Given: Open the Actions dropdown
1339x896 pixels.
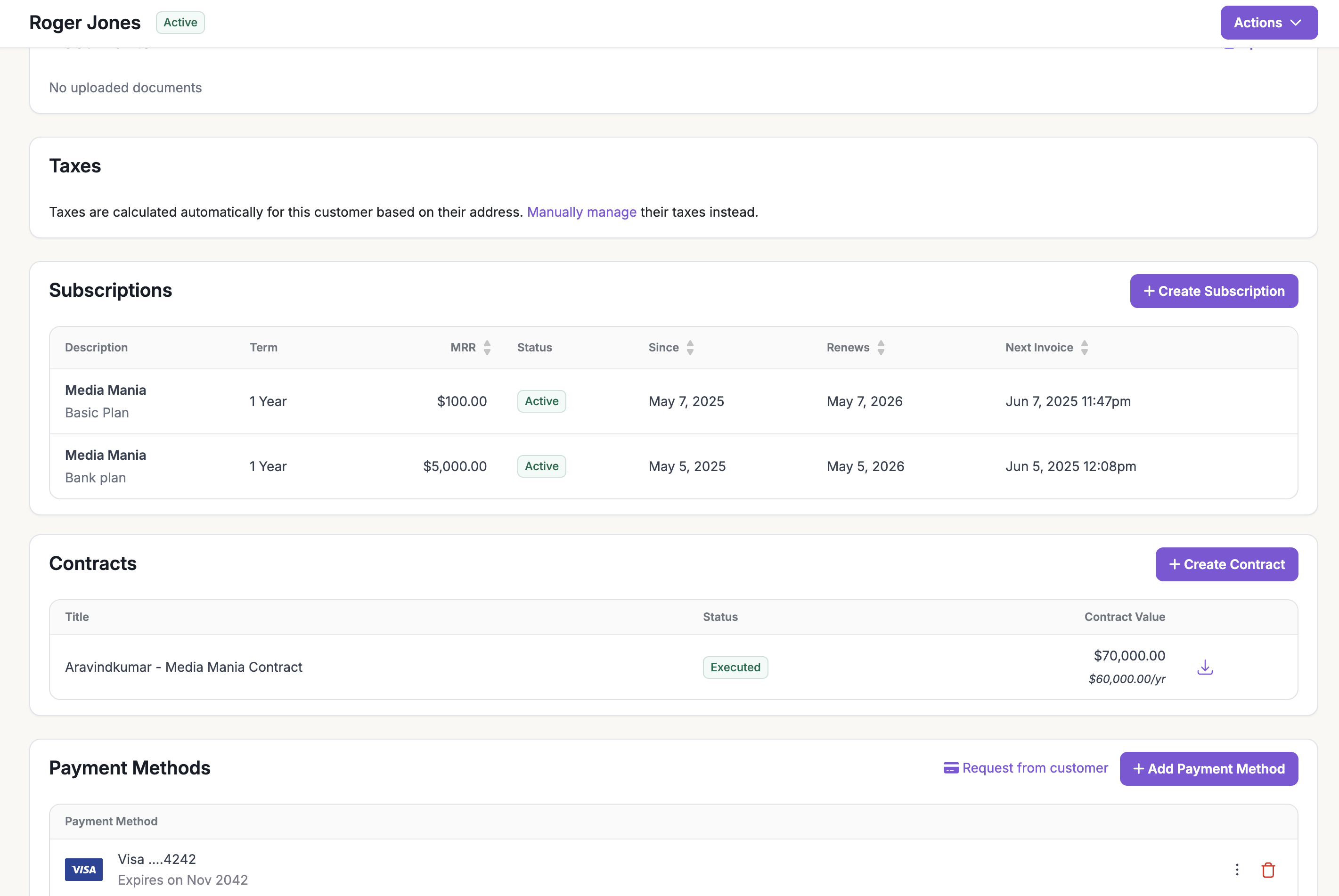Looking at the screenshot, I should click(x=1268, y=22).
